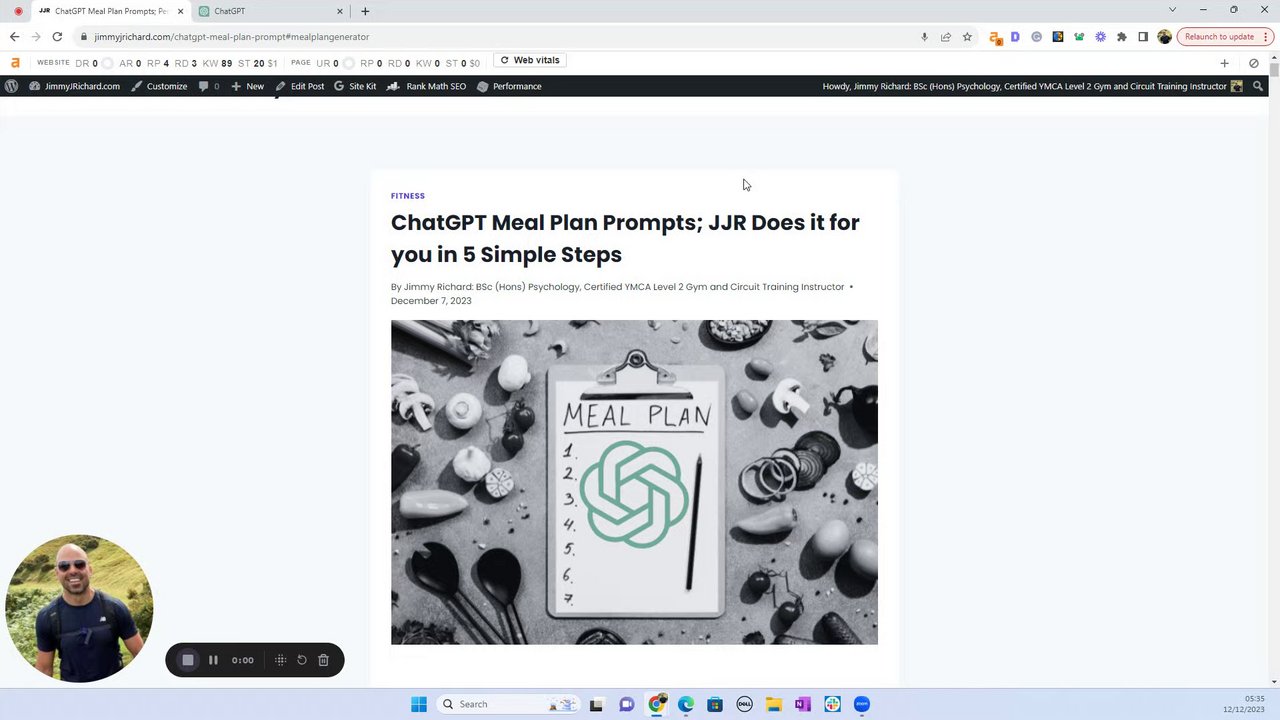Viewport: 1280px width, 720px height.
Task: Click the author name Jimmy Richard byline
Action: click(624, 287)
